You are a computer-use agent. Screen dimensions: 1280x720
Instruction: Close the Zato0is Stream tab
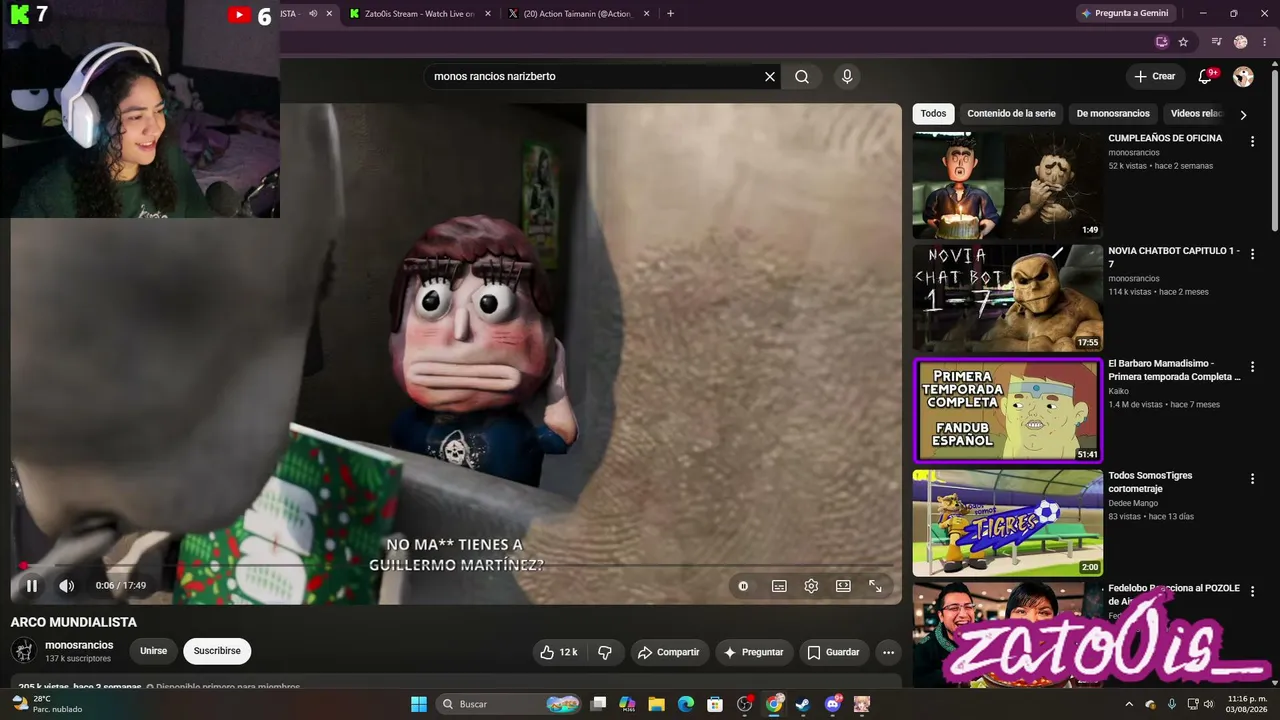point(488,14)
